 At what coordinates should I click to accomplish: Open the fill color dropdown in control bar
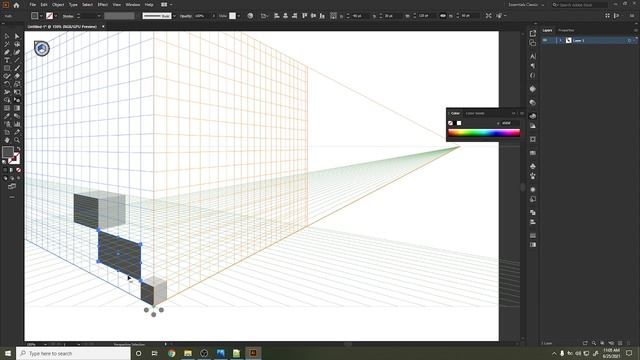(41, 16)
